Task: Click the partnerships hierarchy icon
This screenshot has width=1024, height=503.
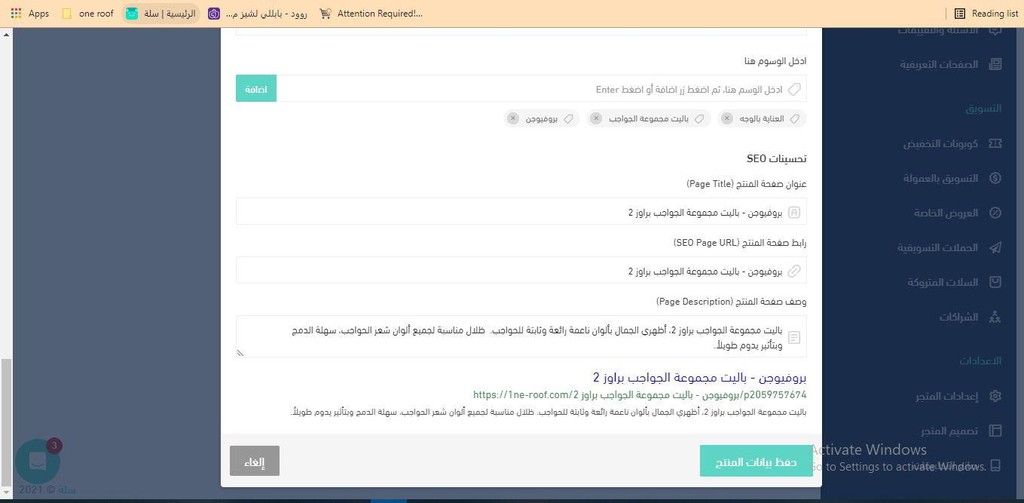Action: coord(995,317)
